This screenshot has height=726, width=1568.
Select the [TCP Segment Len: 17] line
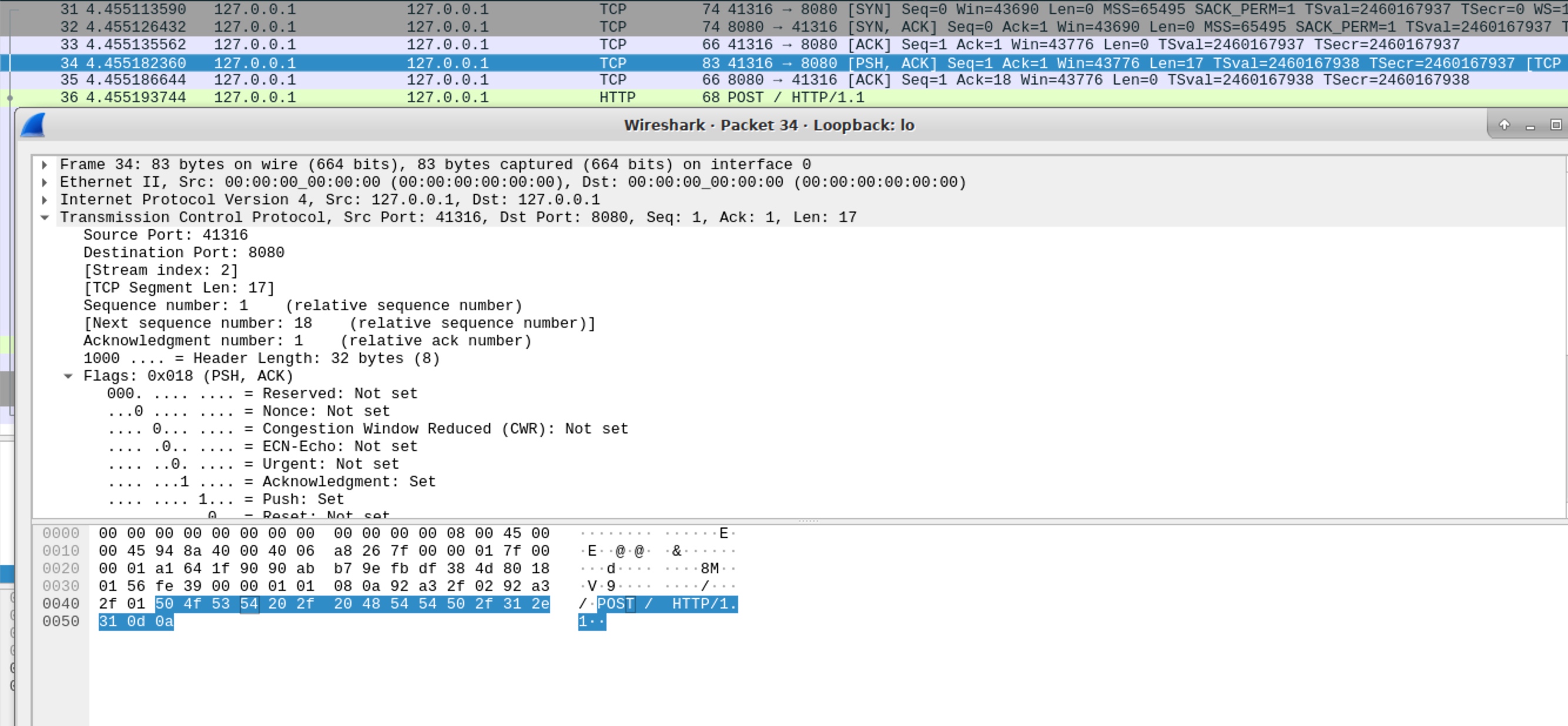coord(179,288)
